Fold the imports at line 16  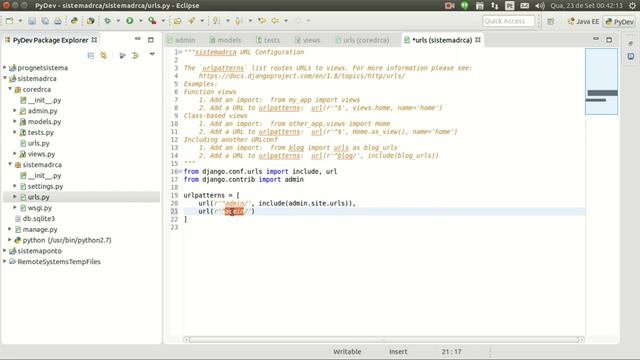click(x=180, y=171)
